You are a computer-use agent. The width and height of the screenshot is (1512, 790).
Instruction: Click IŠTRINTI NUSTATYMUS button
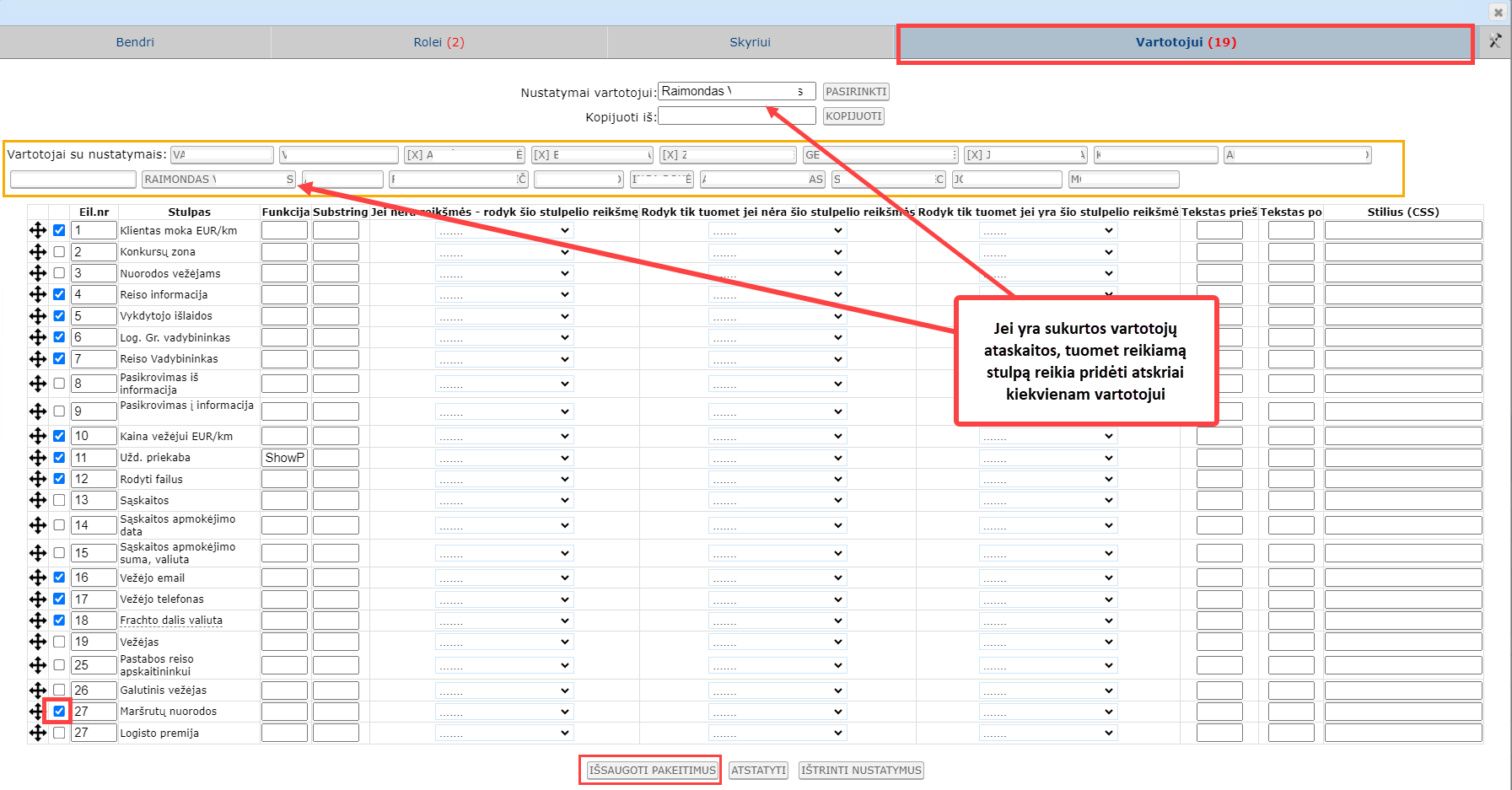coord(861,771)
